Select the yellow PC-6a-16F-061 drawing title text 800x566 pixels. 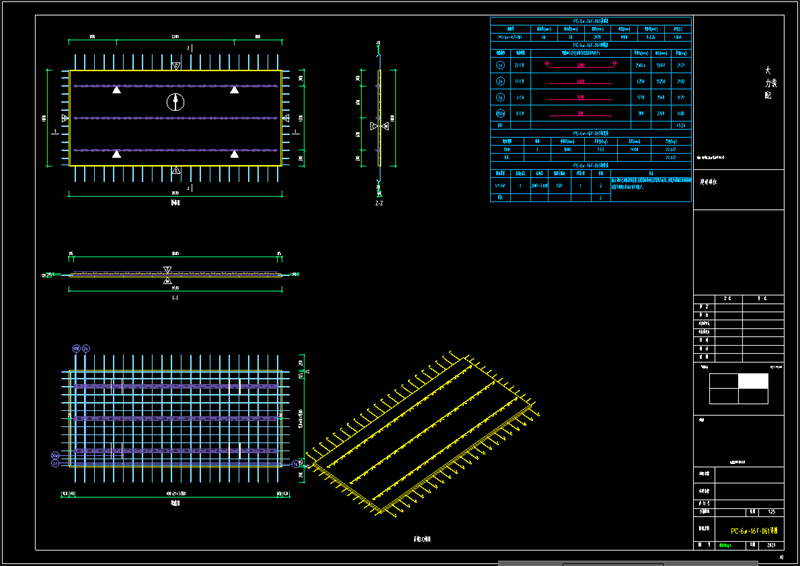(754, 531)
